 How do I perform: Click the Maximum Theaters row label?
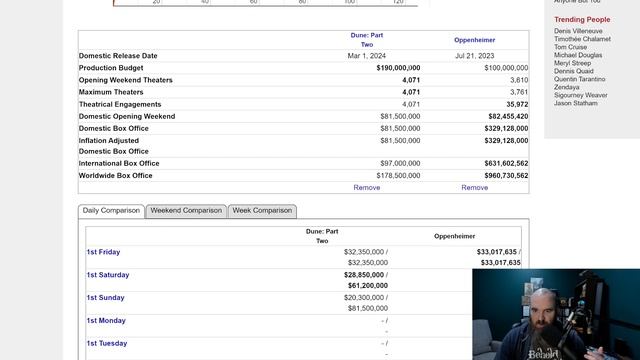pyautogui.click(x=111, y=92)
